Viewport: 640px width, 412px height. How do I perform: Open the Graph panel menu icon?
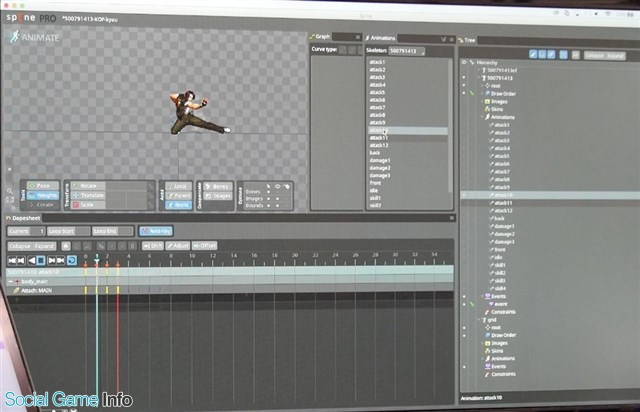(358, 37)
